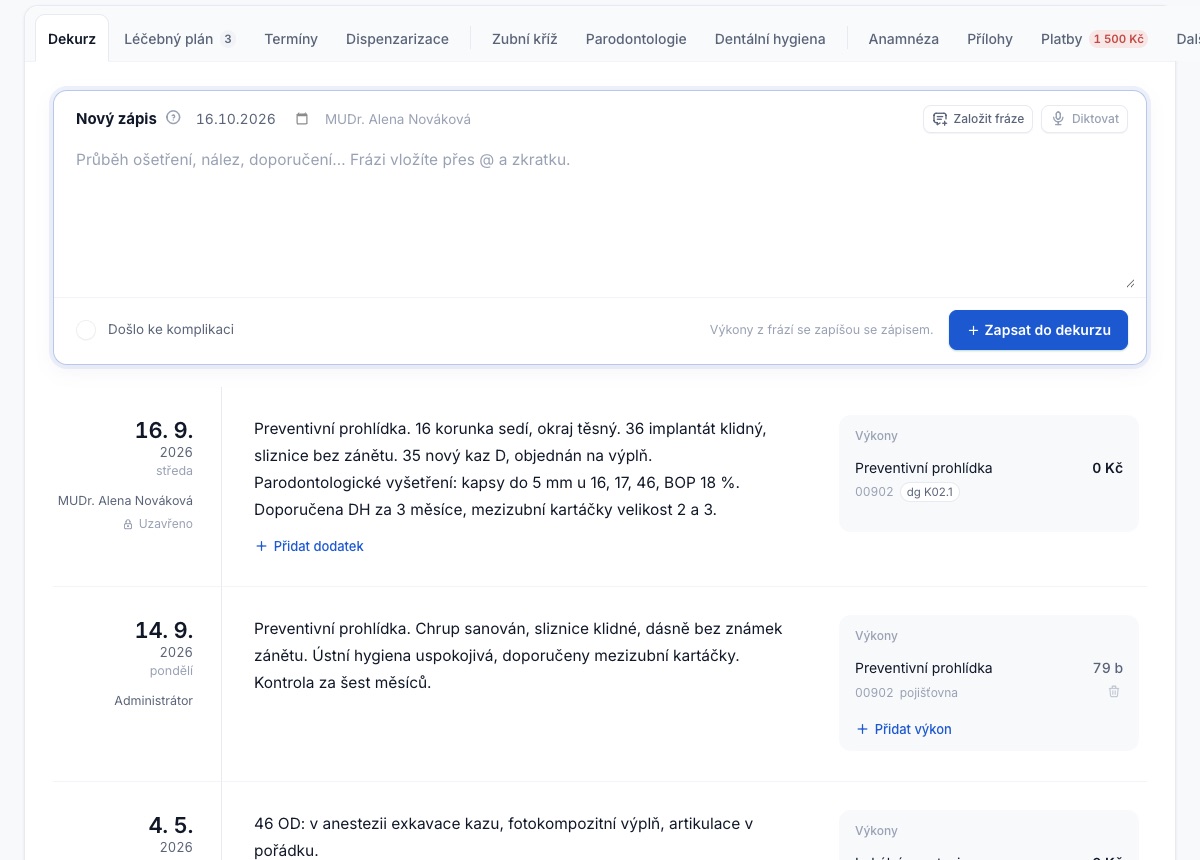
Task: Click the Zapsat do dekurzu button
Action: [1038, 330]
